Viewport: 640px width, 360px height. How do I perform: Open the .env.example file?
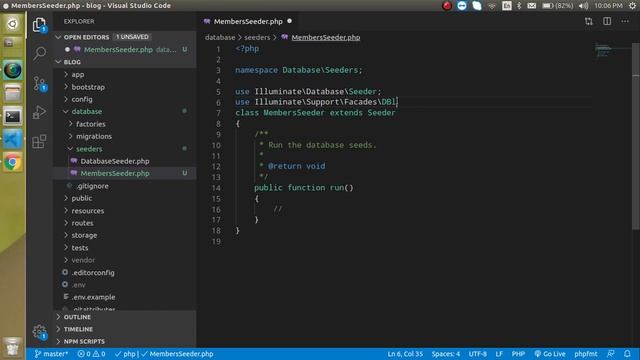[93, 297]
